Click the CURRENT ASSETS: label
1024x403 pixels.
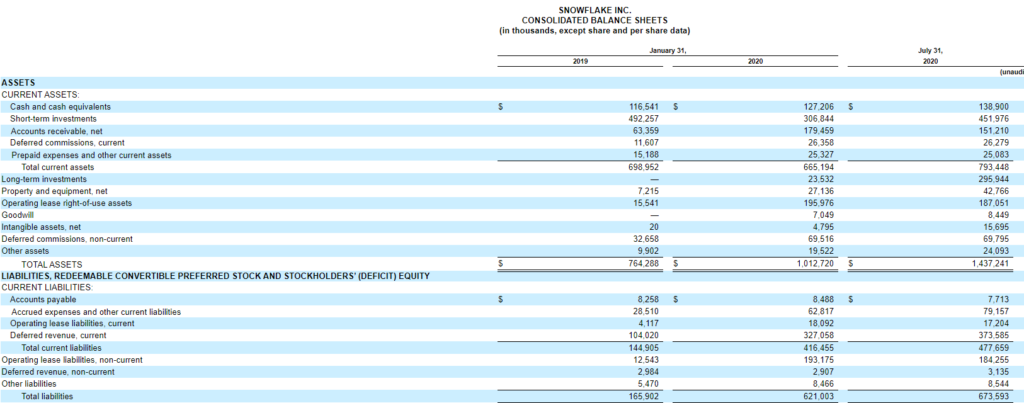coord(40,94)
